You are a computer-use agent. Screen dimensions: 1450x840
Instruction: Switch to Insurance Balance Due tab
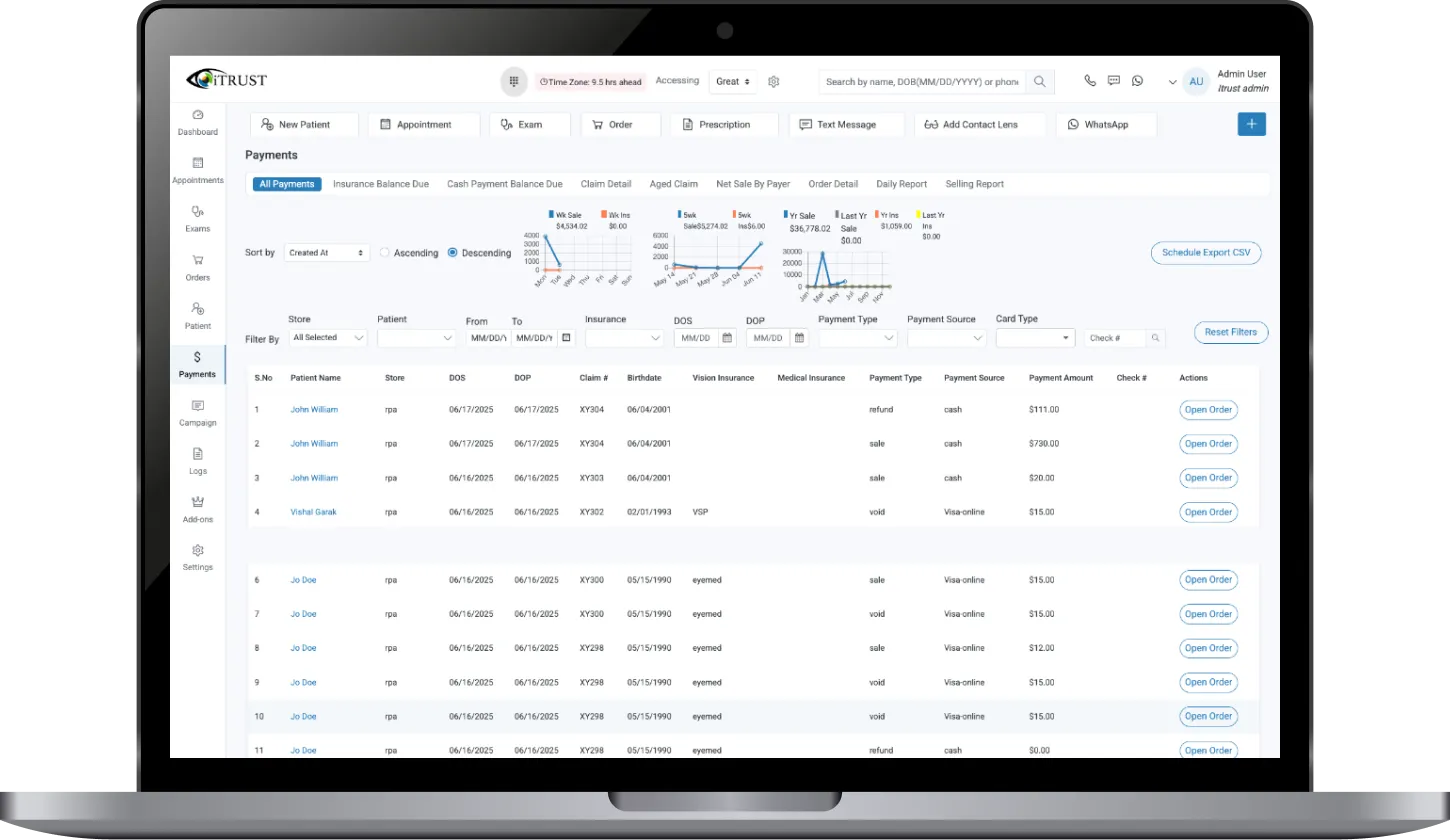coord(381,184)
